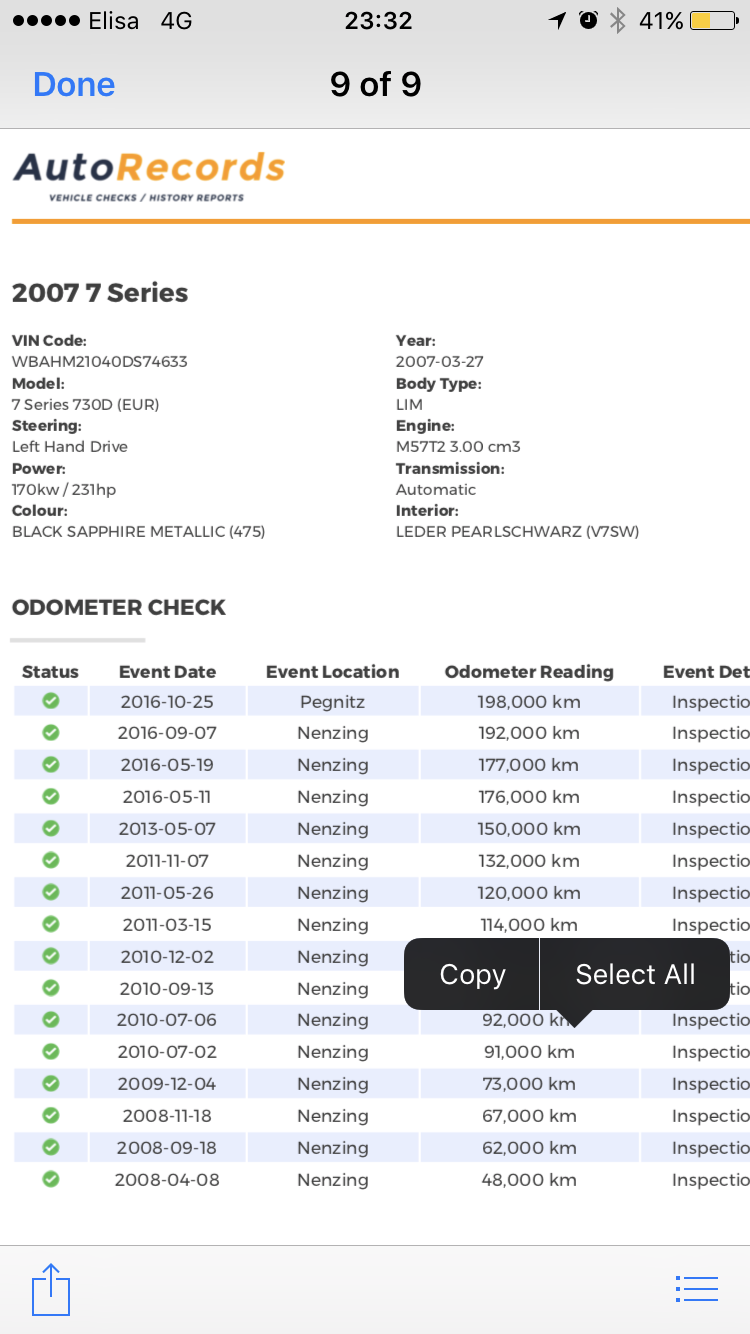Tap the AutoRecords logo
This screenshot has width=750, height=1334.
click(149, 175)
